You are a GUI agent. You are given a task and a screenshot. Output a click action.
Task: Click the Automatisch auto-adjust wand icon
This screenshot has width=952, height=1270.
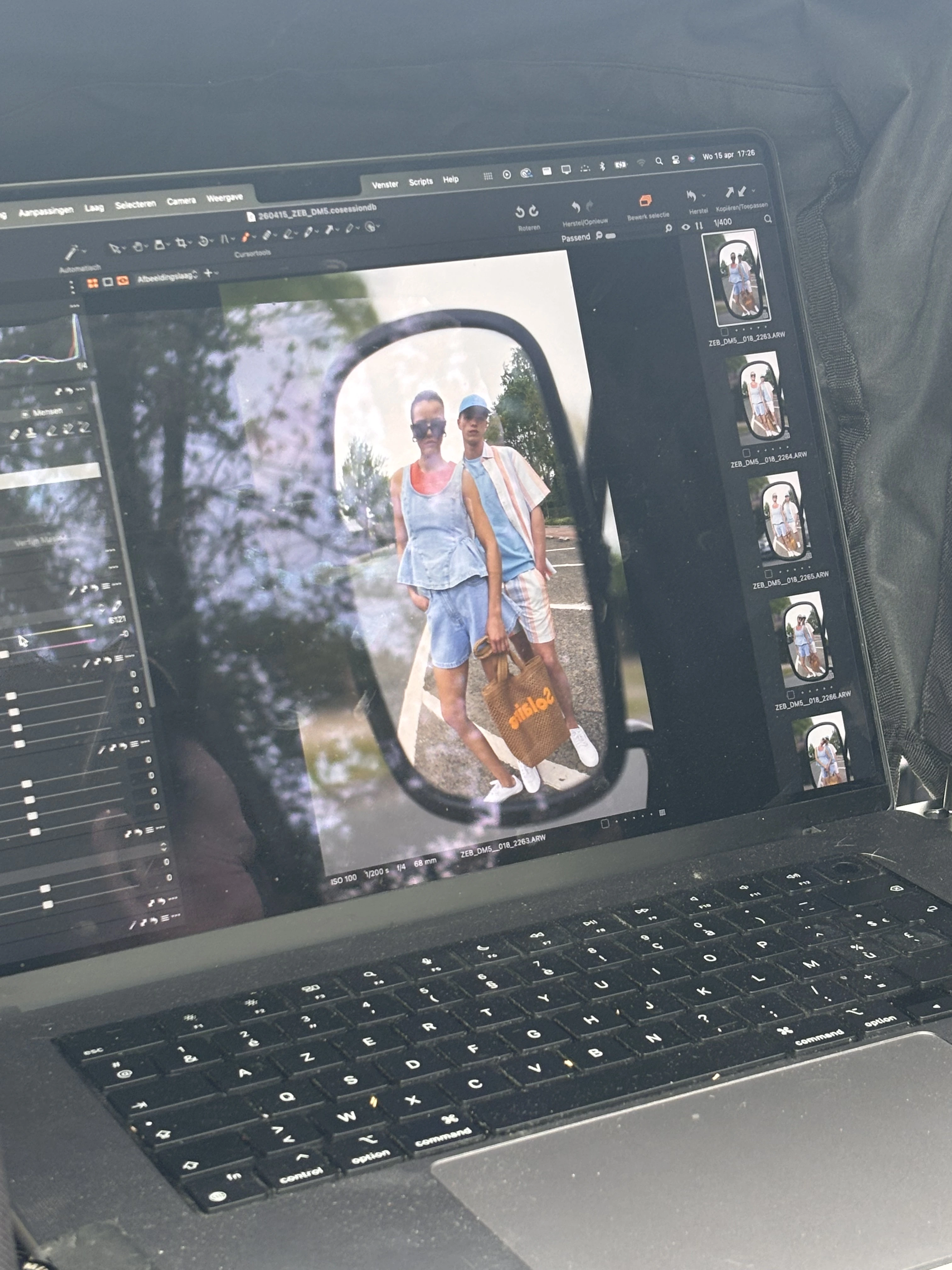tap(71, 252)
